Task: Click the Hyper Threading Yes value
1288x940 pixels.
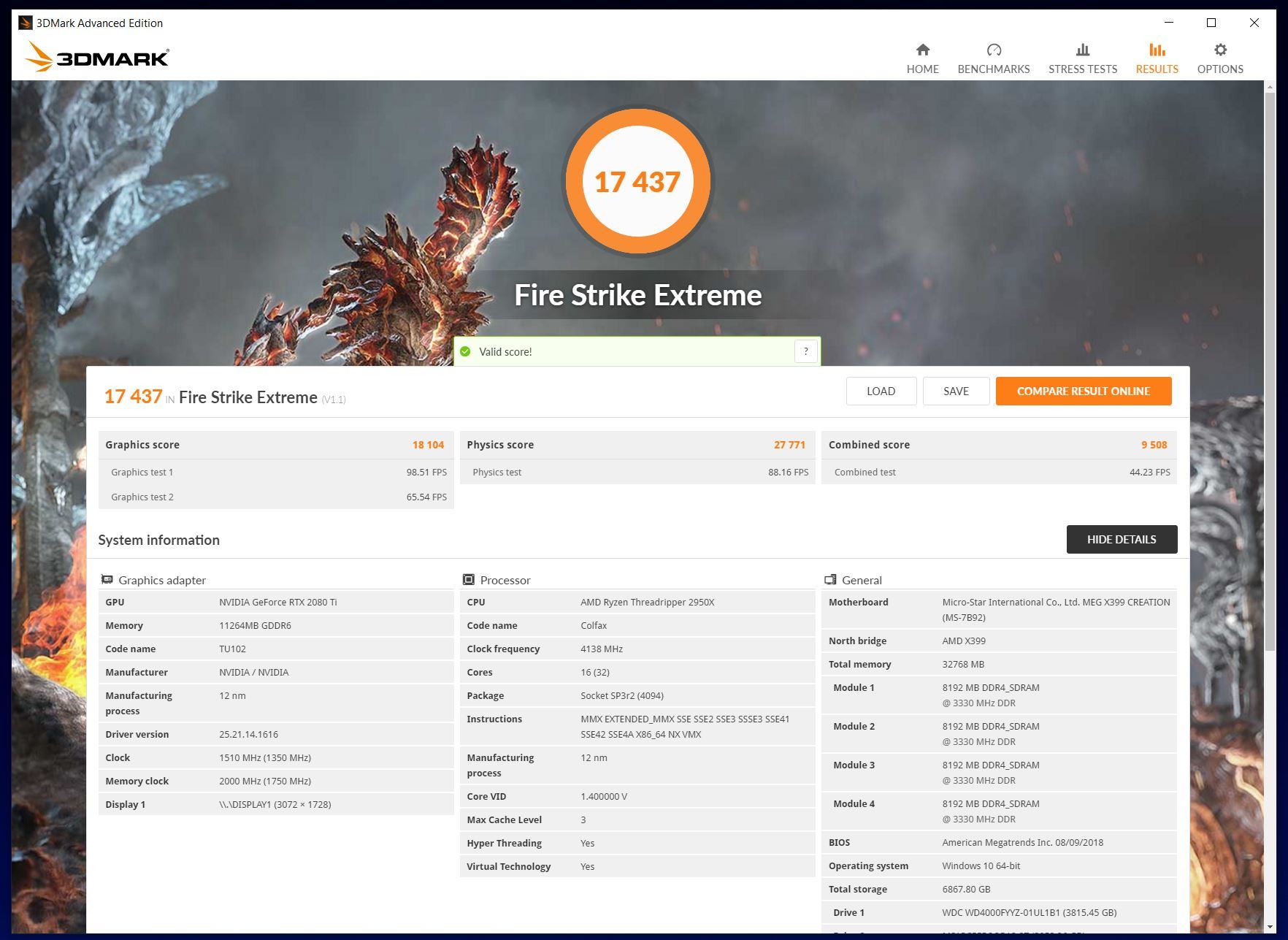Action: pyautogui.click(x=587, y=844)
